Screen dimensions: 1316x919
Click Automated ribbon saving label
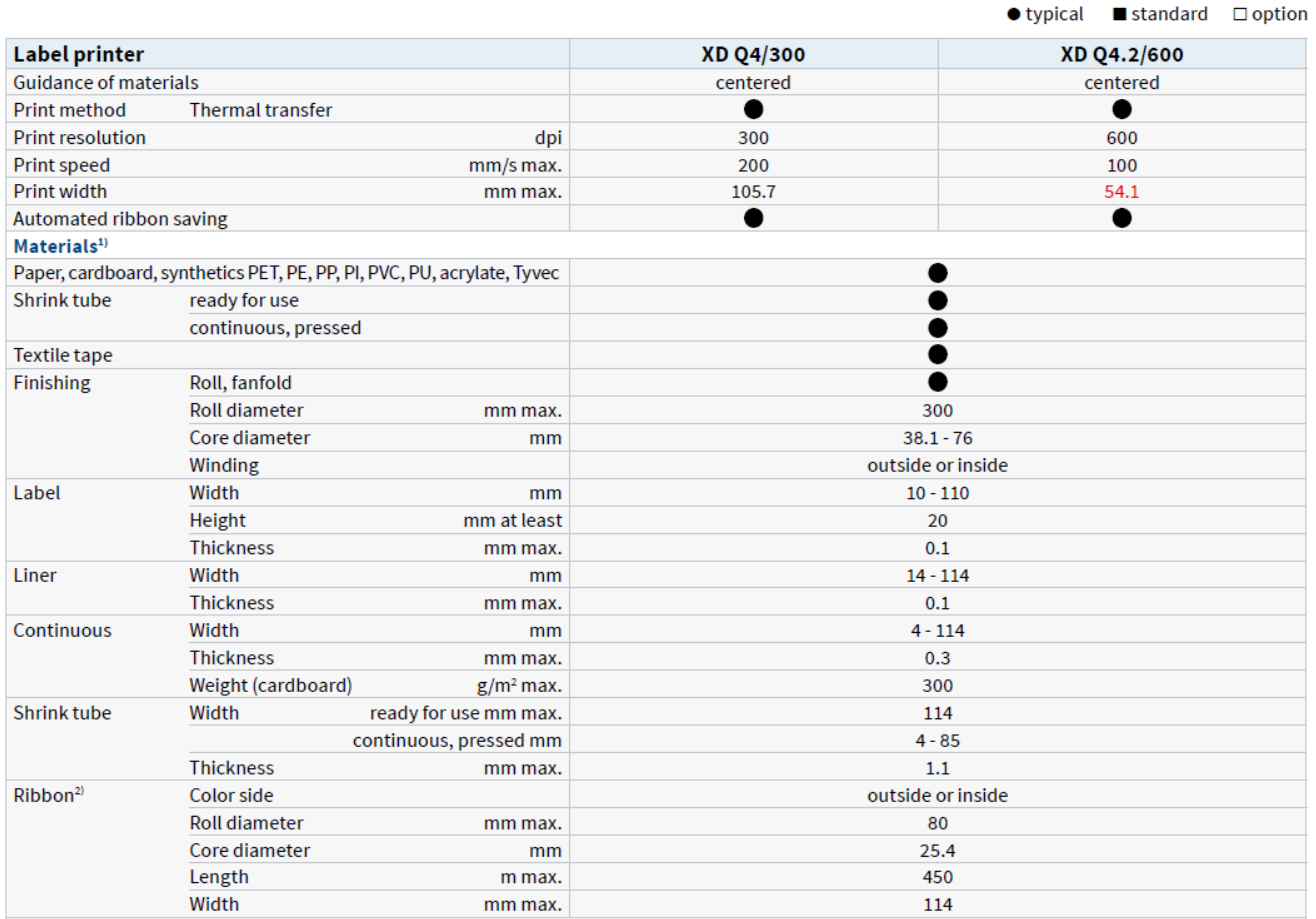coord(120,219)
